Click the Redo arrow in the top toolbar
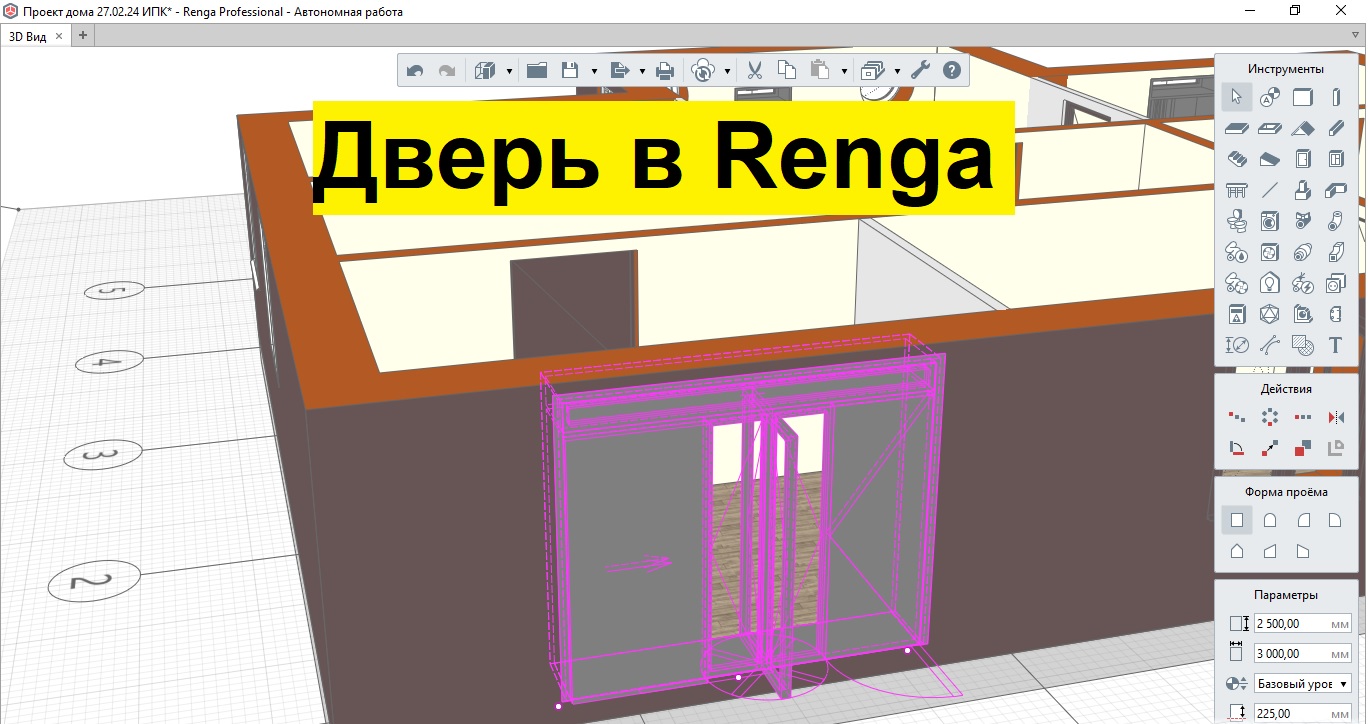 click(x=447, y=71)
